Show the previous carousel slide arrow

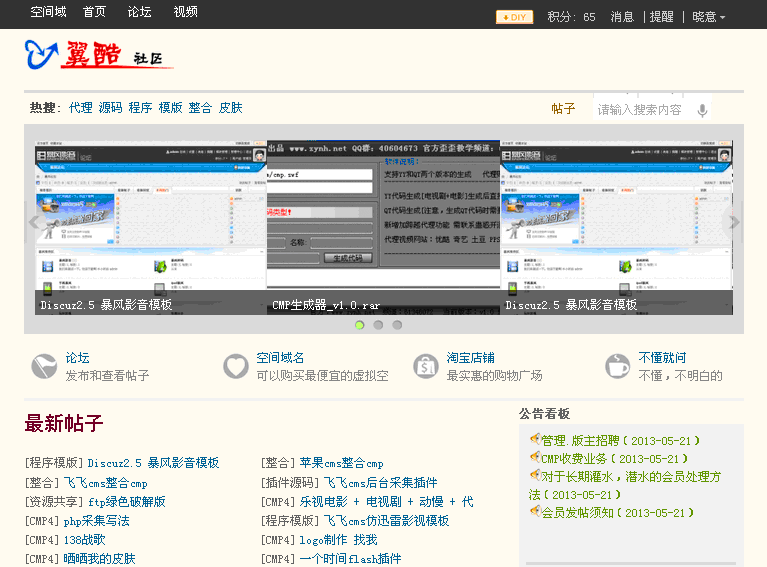[x=34, y=222]
